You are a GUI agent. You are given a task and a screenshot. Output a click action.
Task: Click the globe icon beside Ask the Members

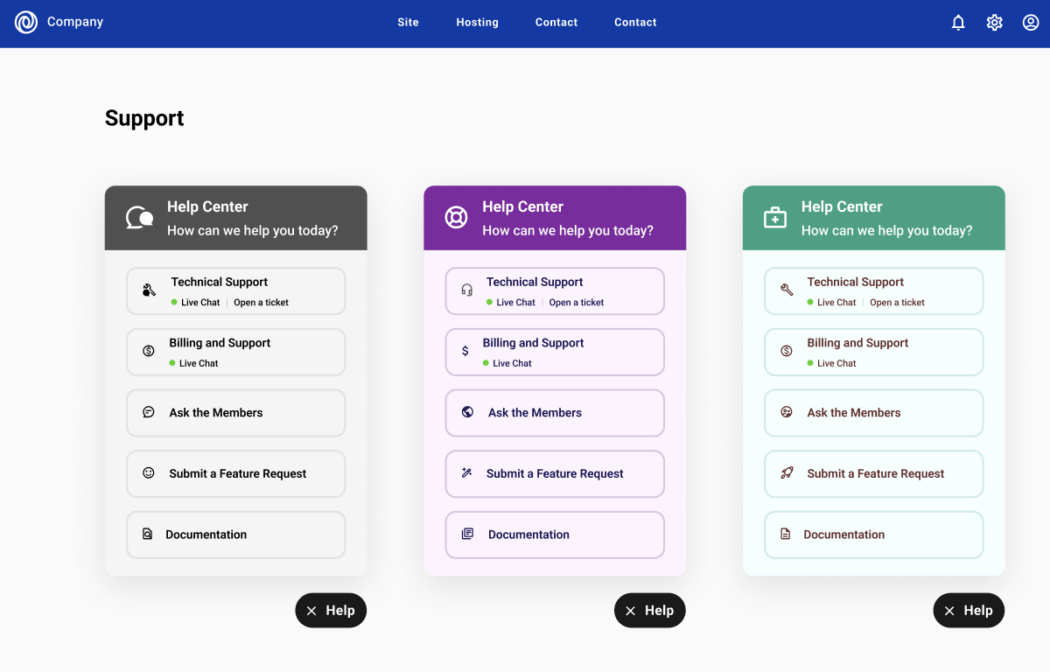[x=467, y=412]
